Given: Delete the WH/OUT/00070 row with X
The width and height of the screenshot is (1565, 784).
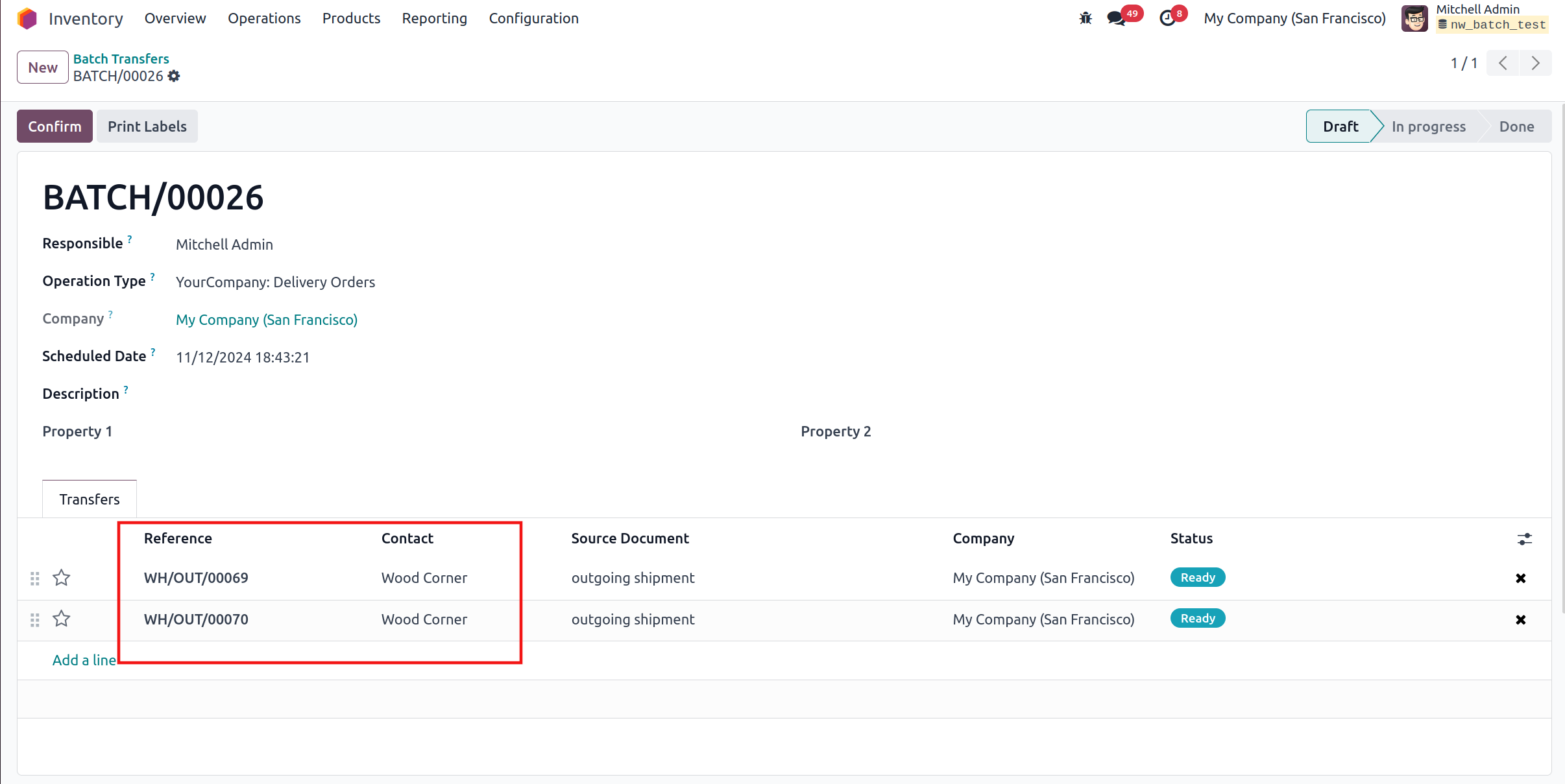Looking at the screenshot, I should point(1520,620).
